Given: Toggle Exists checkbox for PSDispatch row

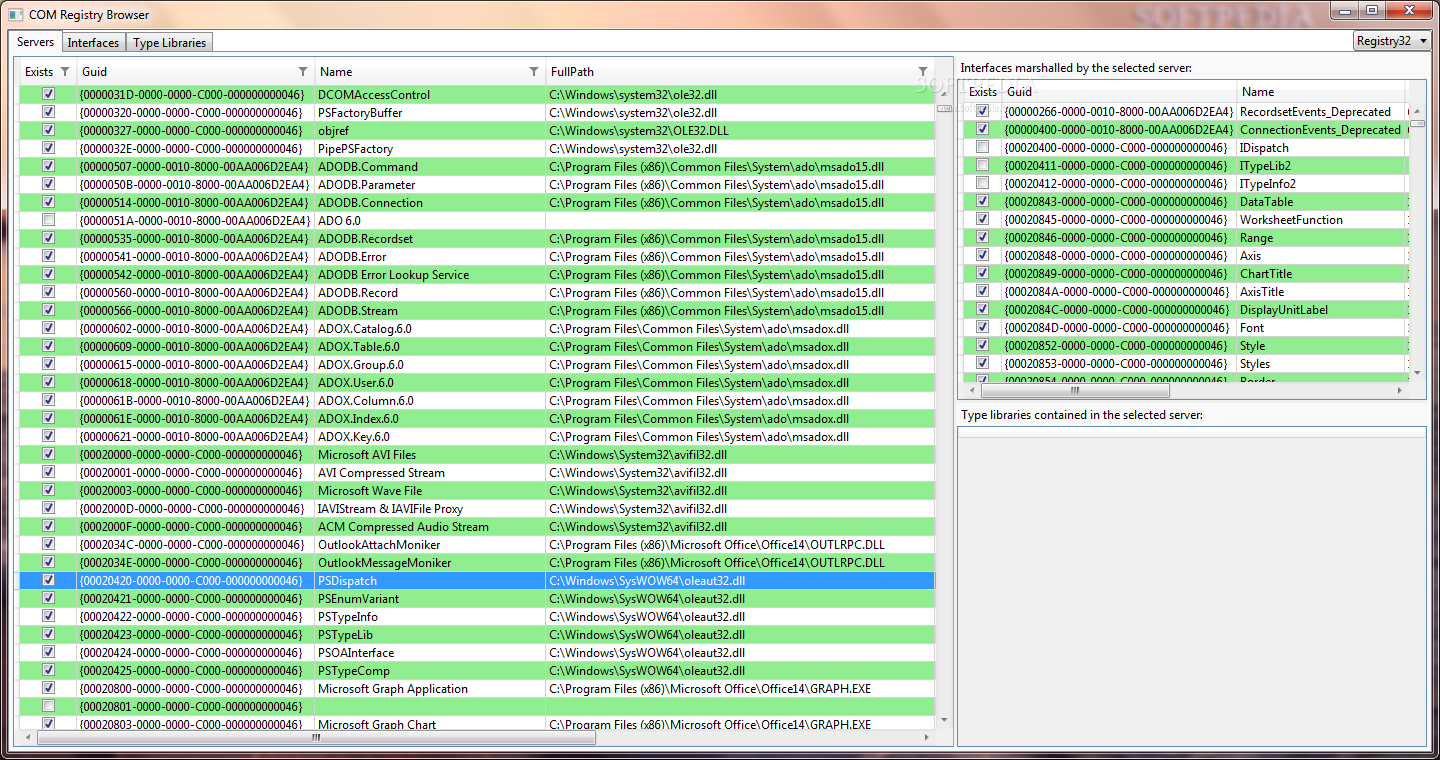Looking at the screenshot, I should (x=48, y=580).
